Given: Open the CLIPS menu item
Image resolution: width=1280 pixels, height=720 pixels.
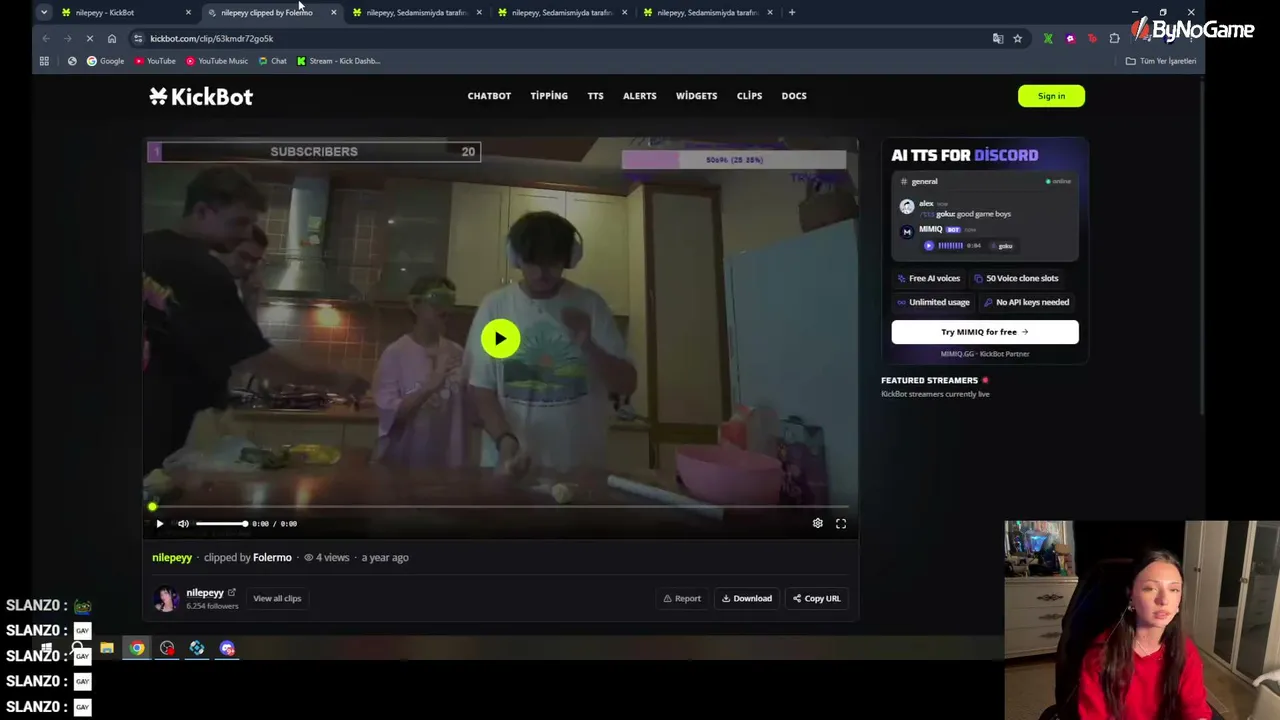Looking at the screenshot, I should (x=749, y=96).
